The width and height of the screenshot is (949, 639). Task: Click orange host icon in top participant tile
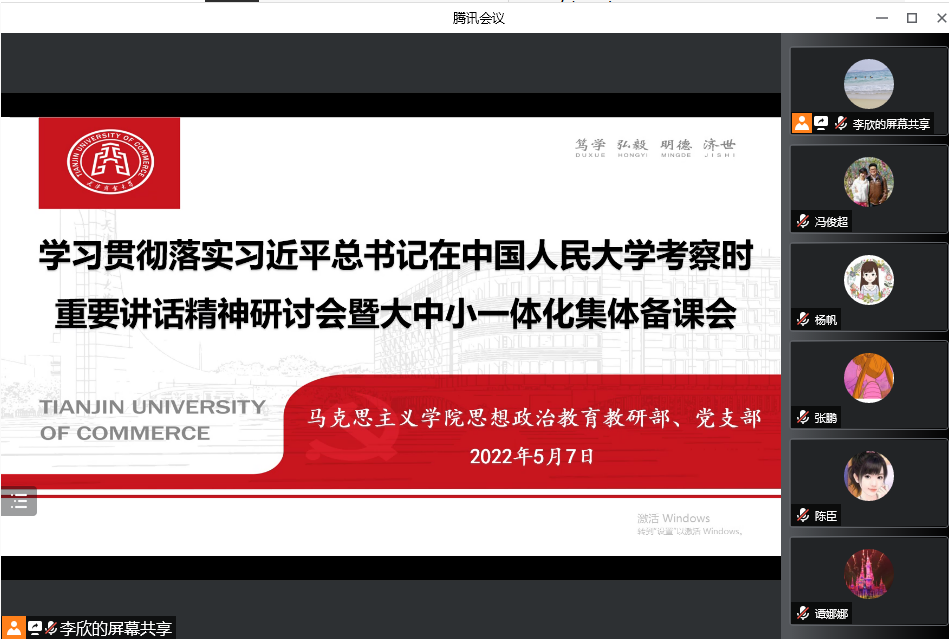(x=802, y=123)
